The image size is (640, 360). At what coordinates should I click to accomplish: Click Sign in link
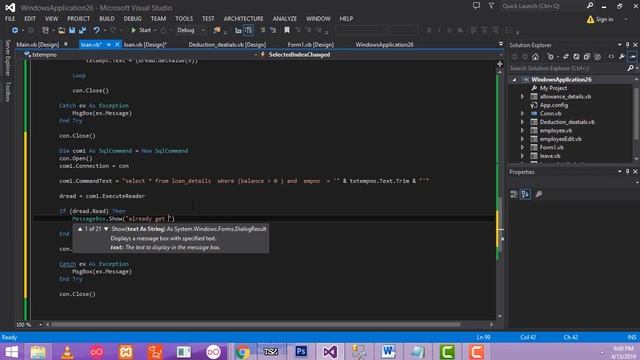[604, 19]
